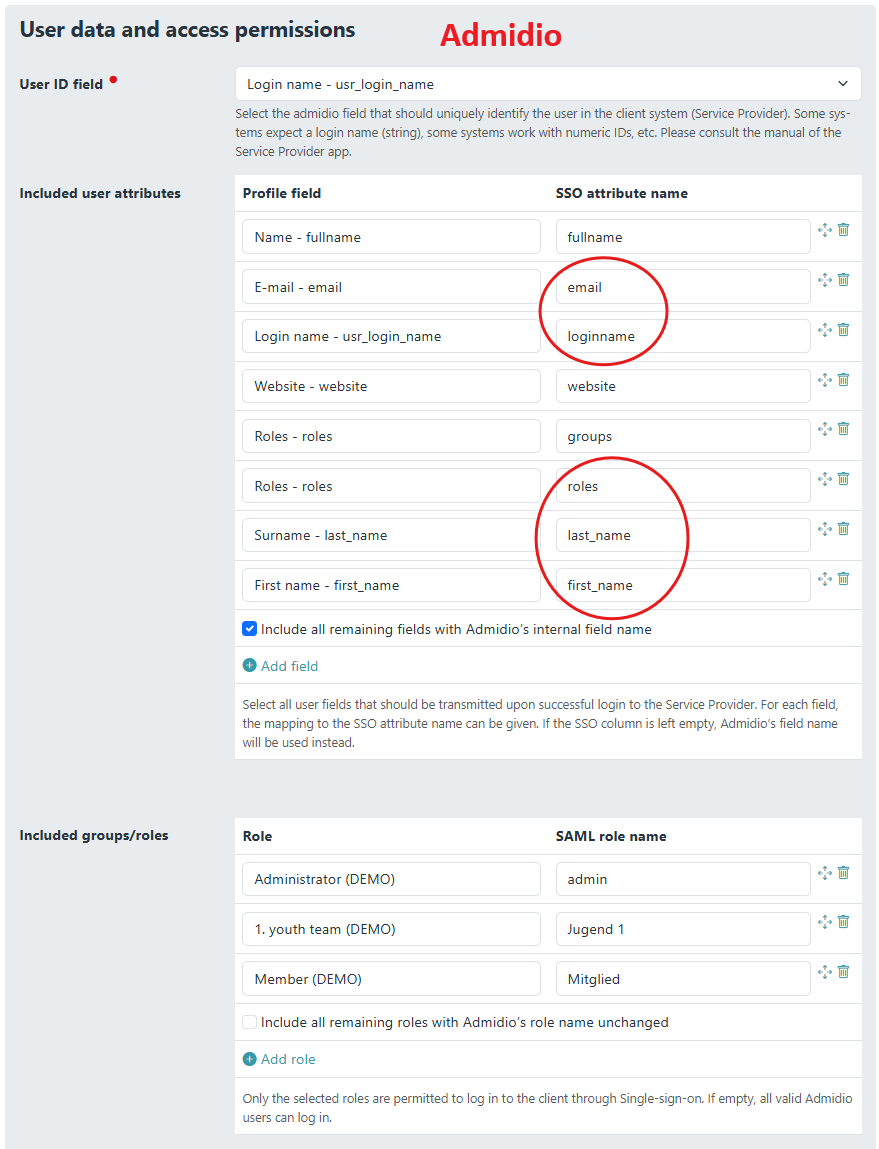Uncheck Include all remaining fields checkbox

point(250,629)
